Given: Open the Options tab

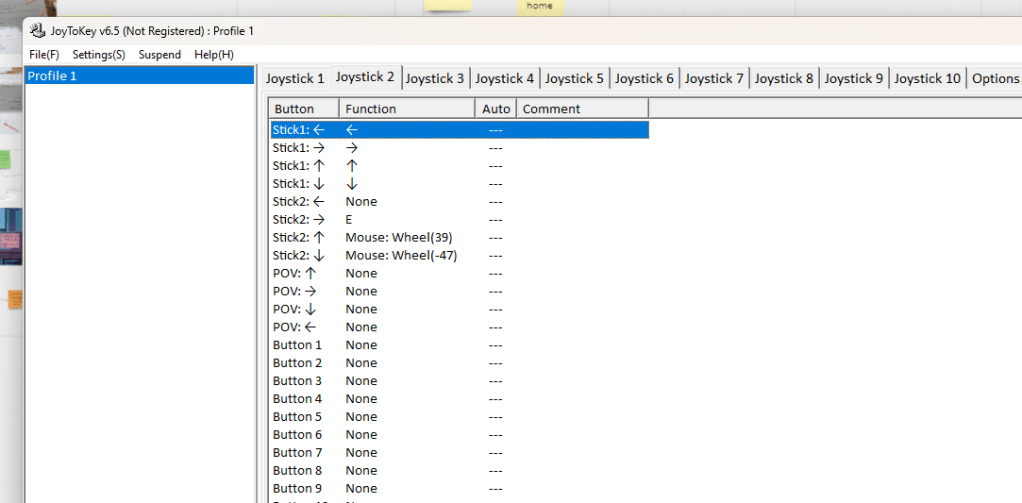Looking at the screenshot, I should click(995, 79).
